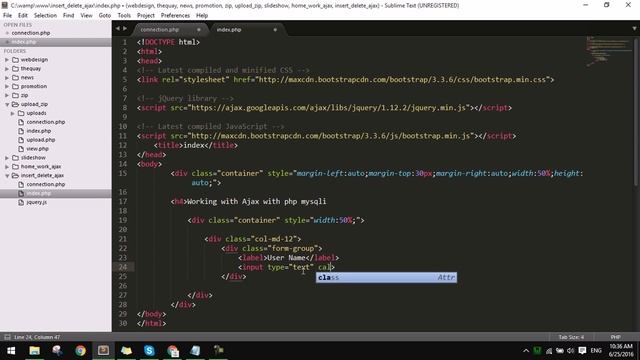Screen dimensions: 640x360
Task: Open the tab list dropdown arrow
Action: pyautogui.click(x=634, y=29)
